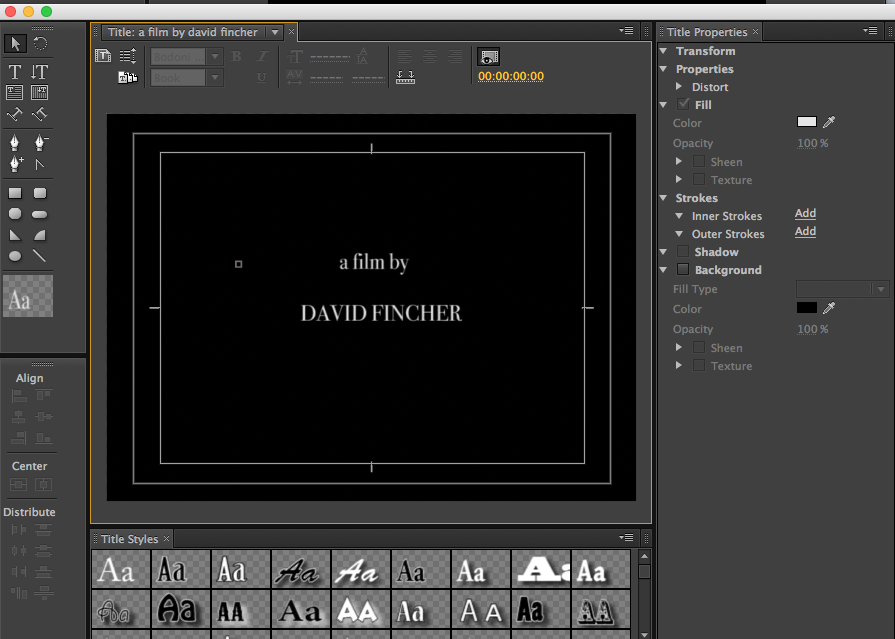The width and height of the screenshot is (895, 639).
Task: Add an Inner Stroke
Action: pyautogui.click(x=805, y=213)
